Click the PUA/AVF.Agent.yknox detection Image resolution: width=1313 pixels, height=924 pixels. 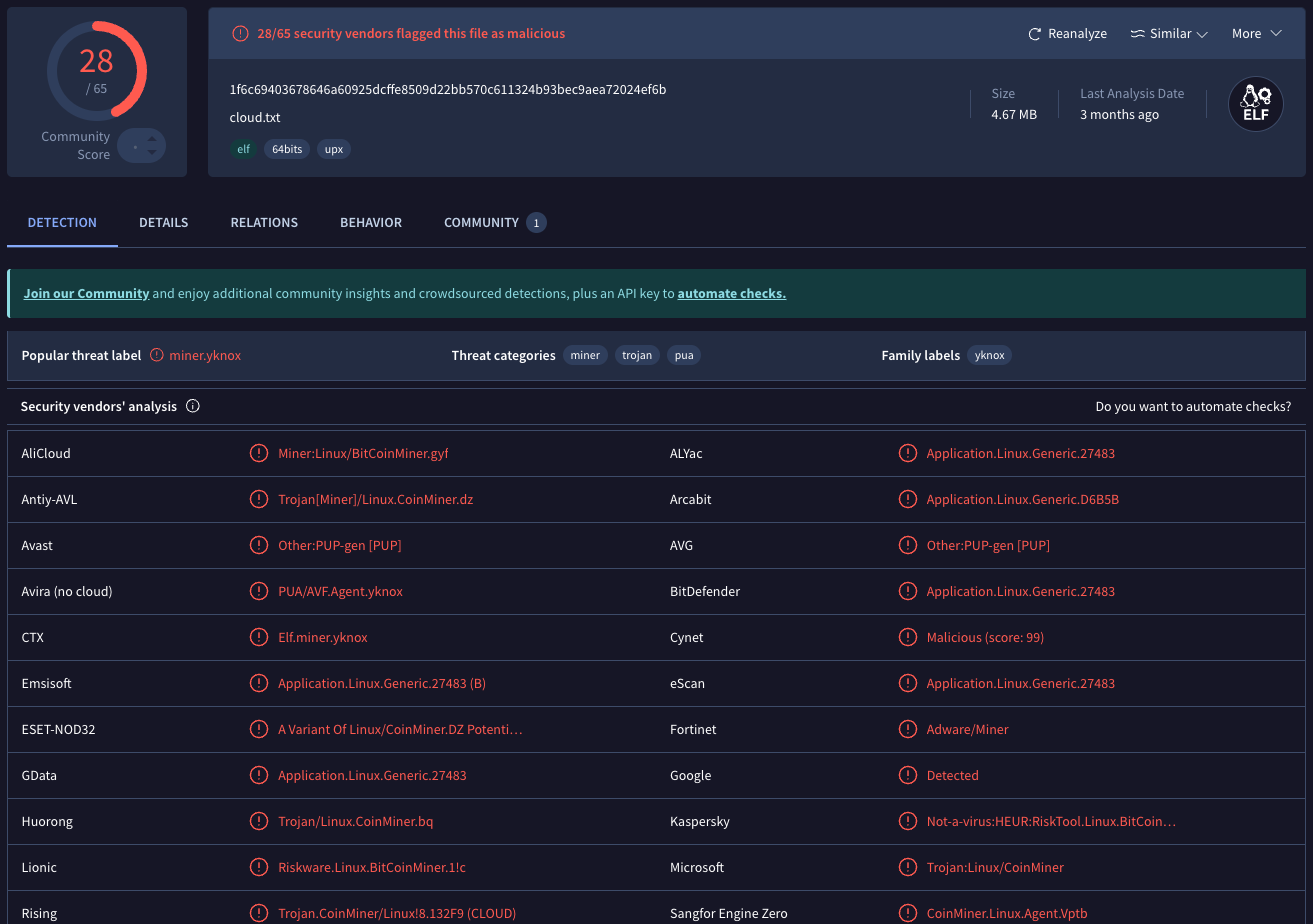tap(341, 591)
